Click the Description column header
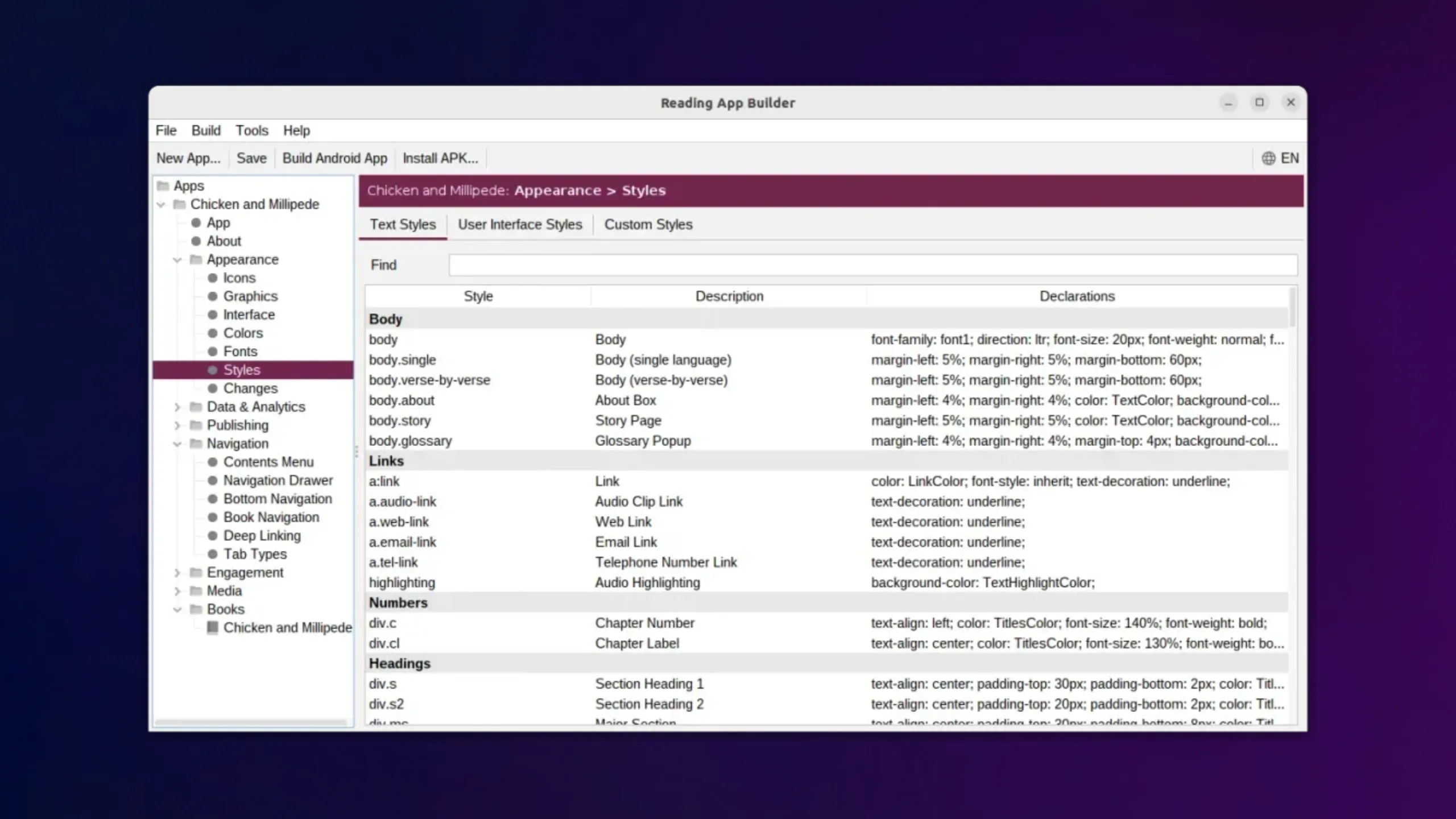The height and width of the screenshot is (819, 1456). point(729,296)
